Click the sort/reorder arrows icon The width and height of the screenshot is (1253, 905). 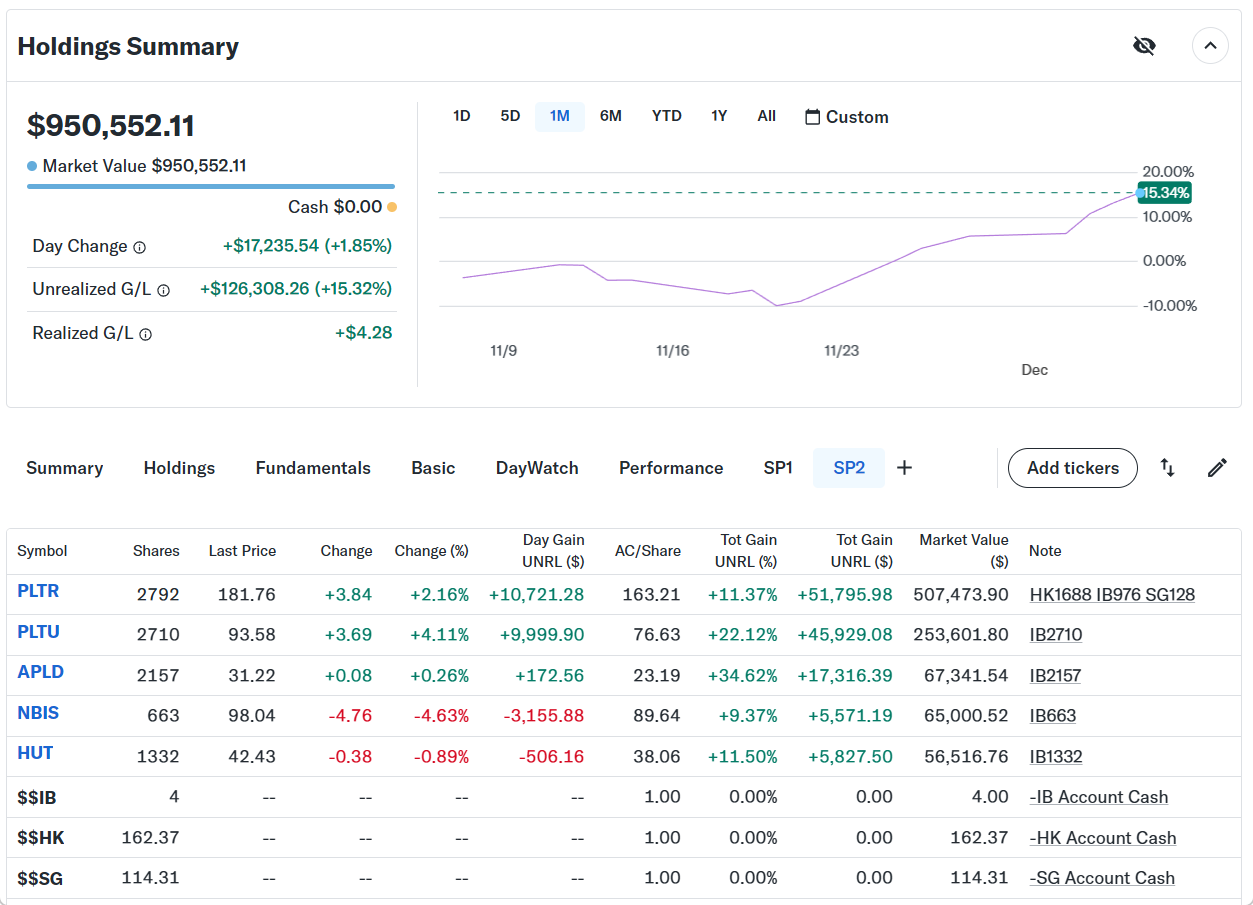[1167, 468]
